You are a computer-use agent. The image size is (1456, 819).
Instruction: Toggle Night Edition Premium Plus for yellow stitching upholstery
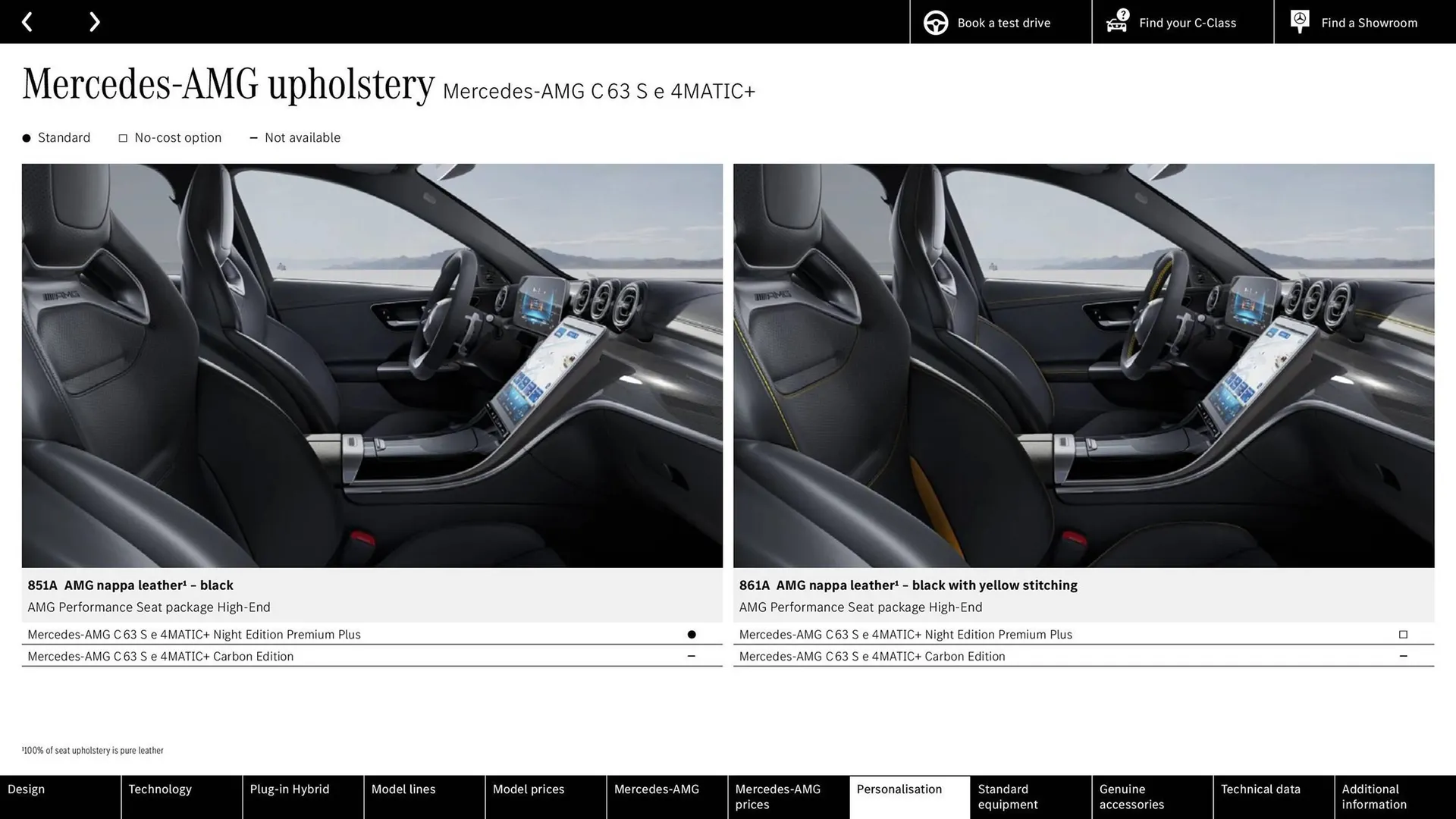(1403, 634)
